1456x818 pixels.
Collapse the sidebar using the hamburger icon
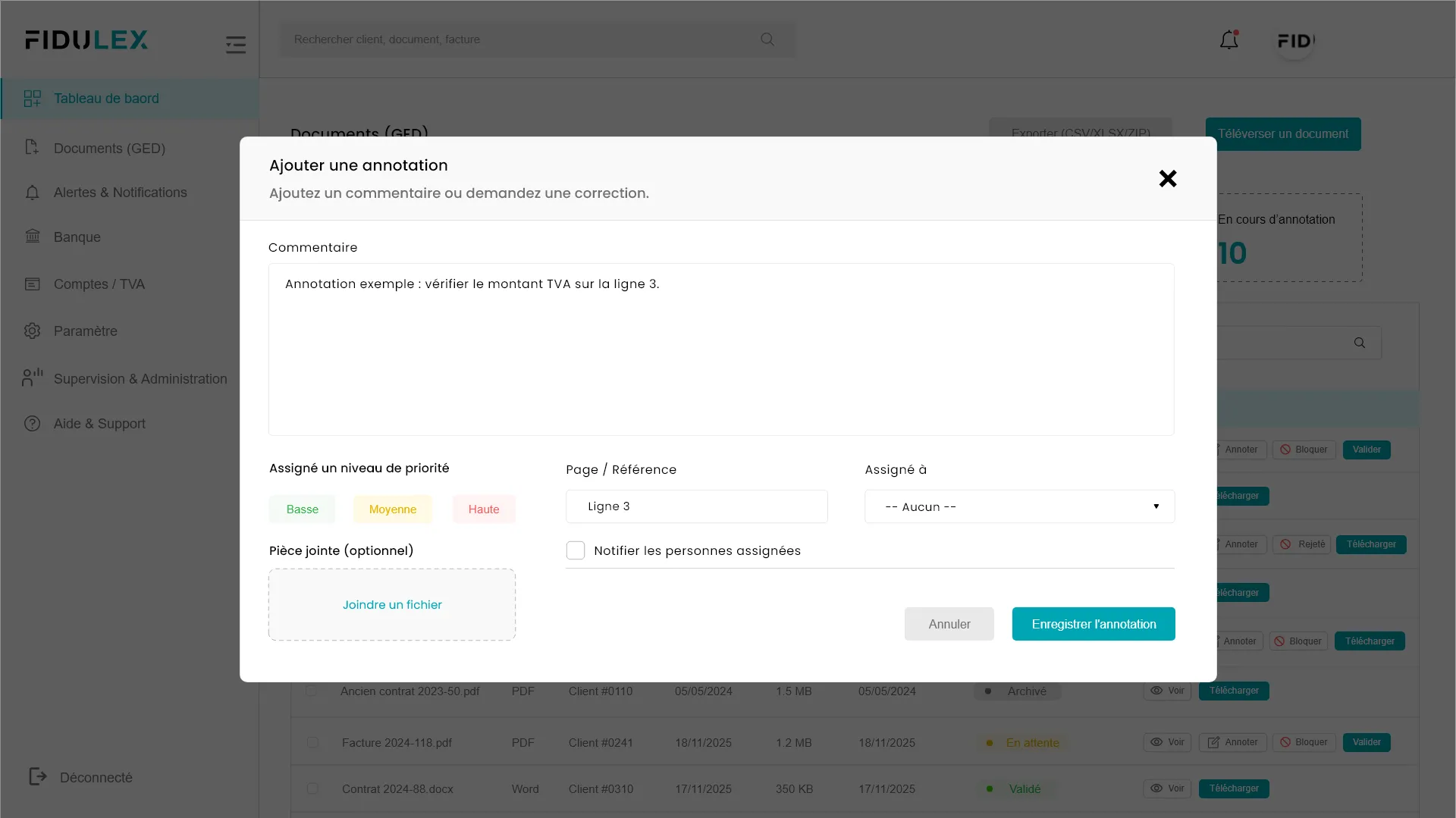[x=236, y=45]
